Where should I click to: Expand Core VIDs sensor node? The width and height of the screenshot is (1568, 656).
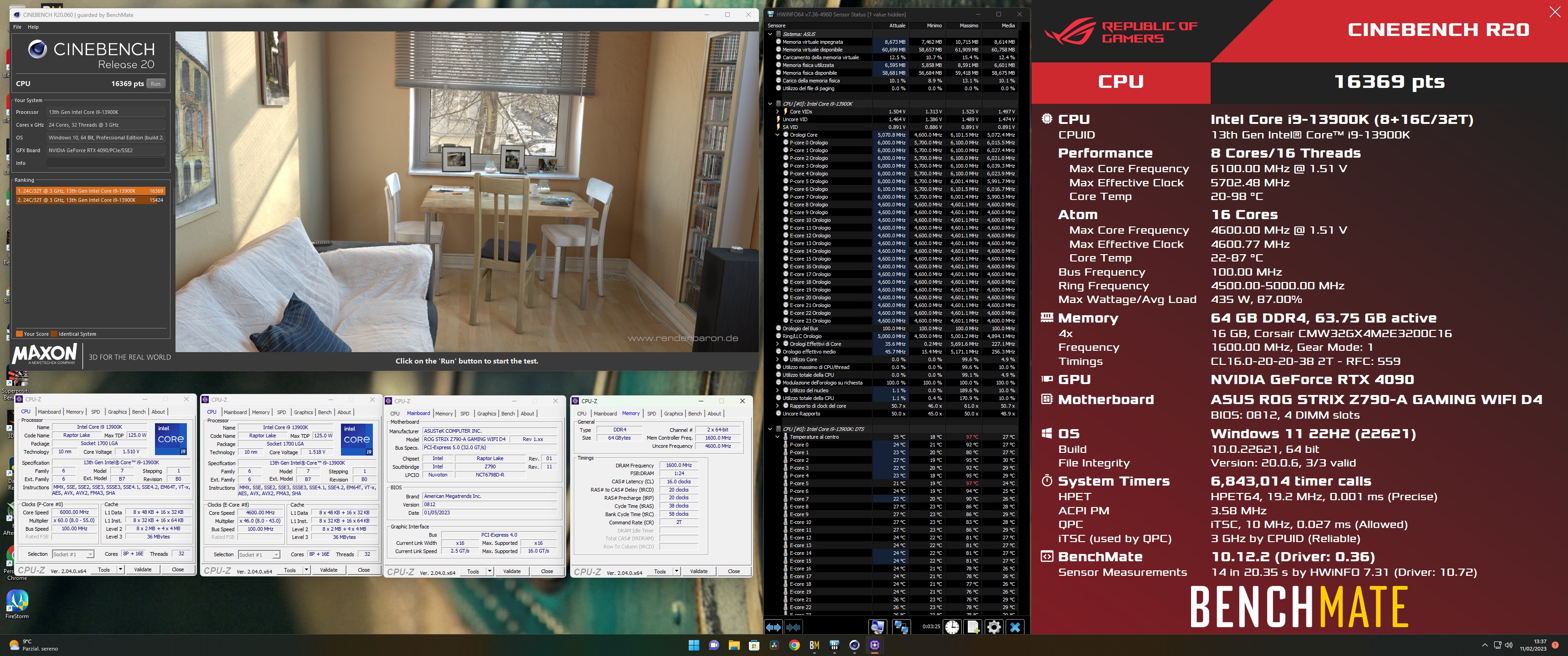777,111
